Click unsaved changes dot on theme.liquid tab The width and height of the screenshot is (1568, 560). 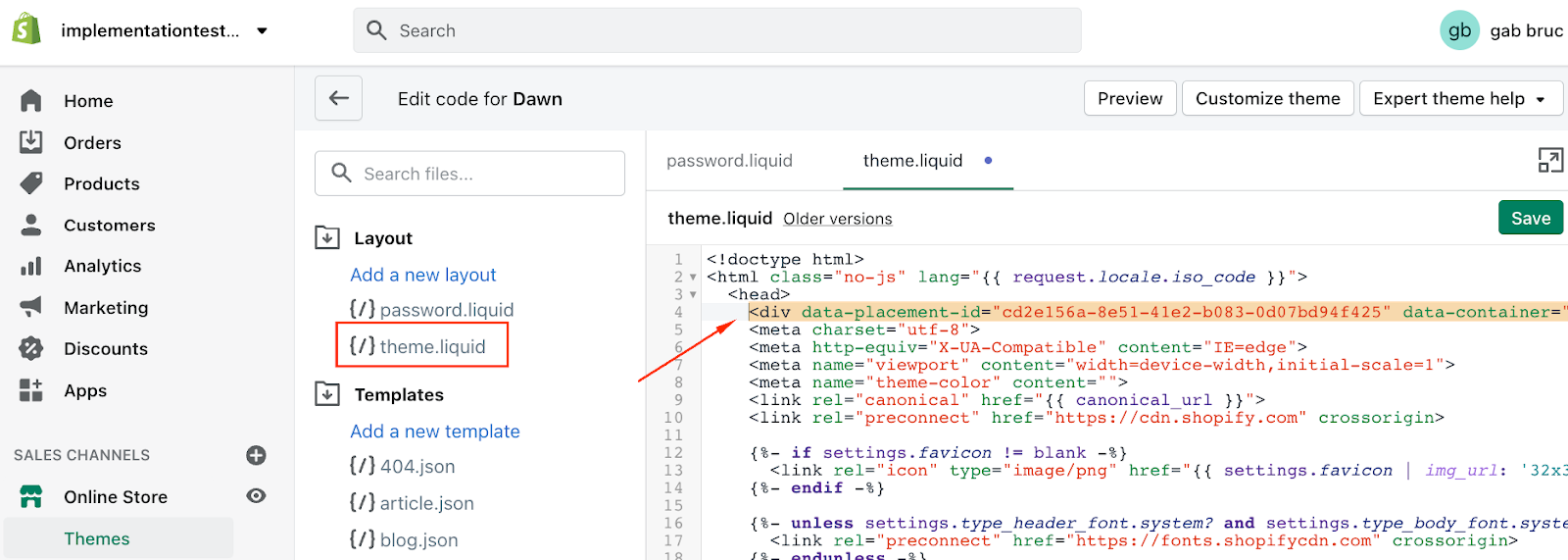[988, 160]
